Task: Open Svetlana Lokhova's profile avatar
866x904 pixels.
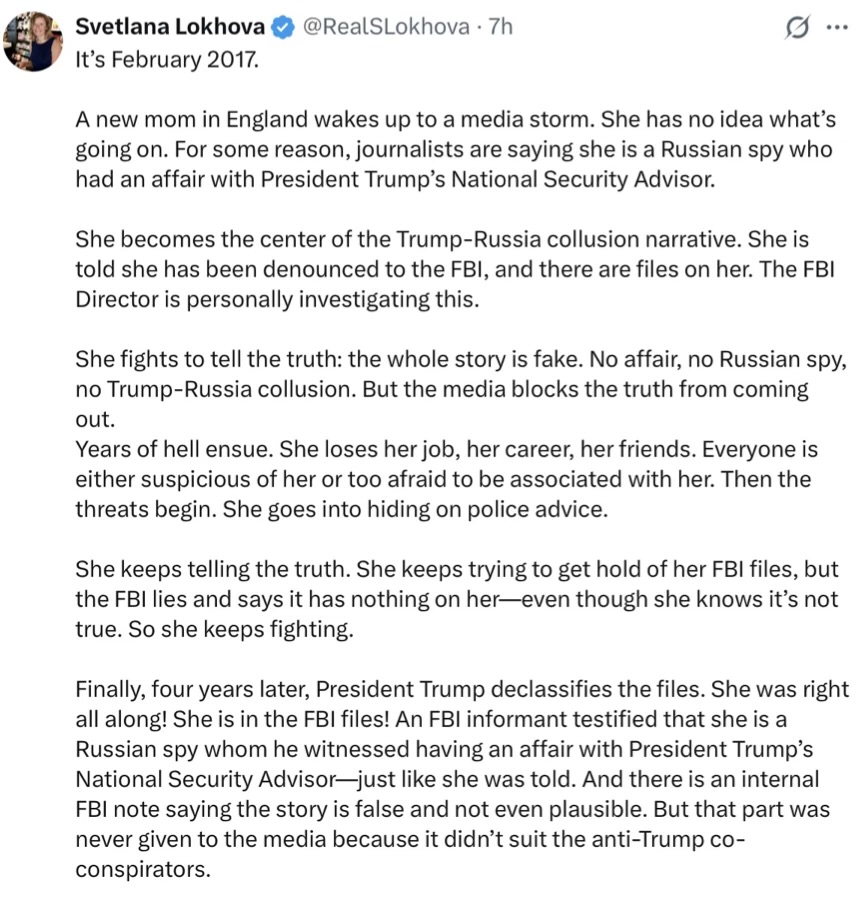Action: pos(34,40)
